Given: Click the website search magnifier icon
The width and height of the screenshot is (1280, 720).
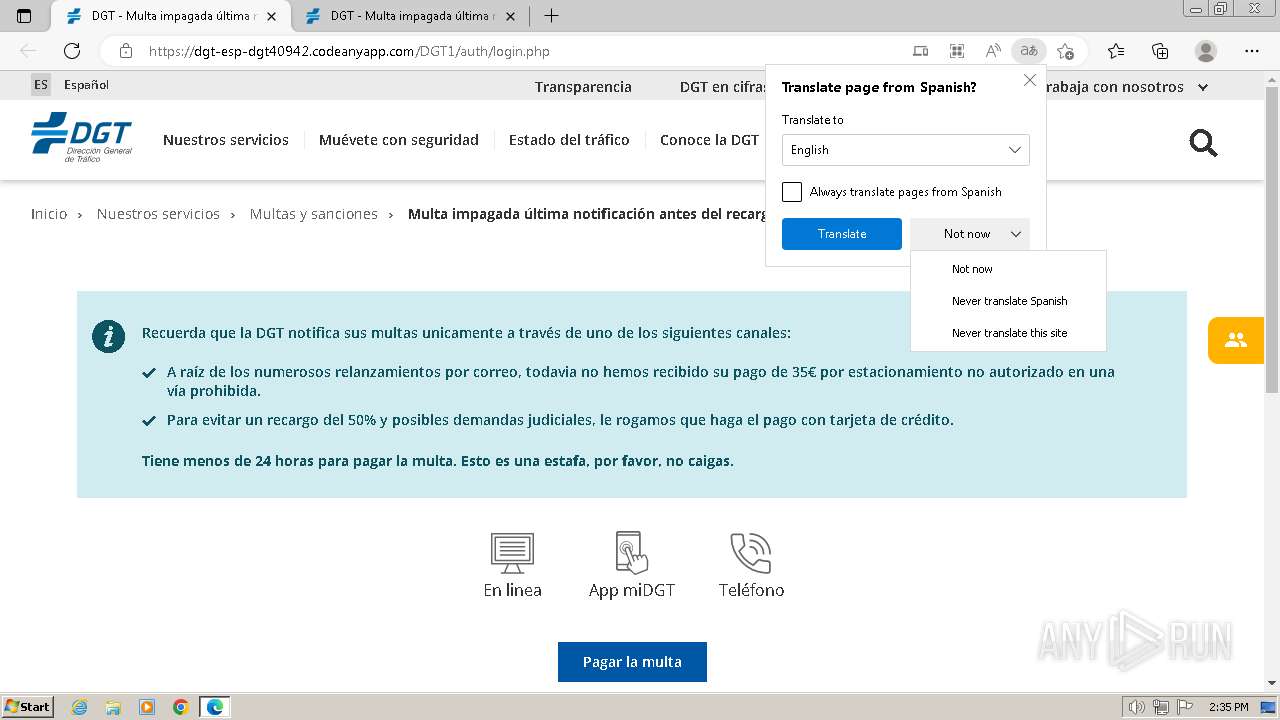Looking at the screenshot, I should (1203, 144).
